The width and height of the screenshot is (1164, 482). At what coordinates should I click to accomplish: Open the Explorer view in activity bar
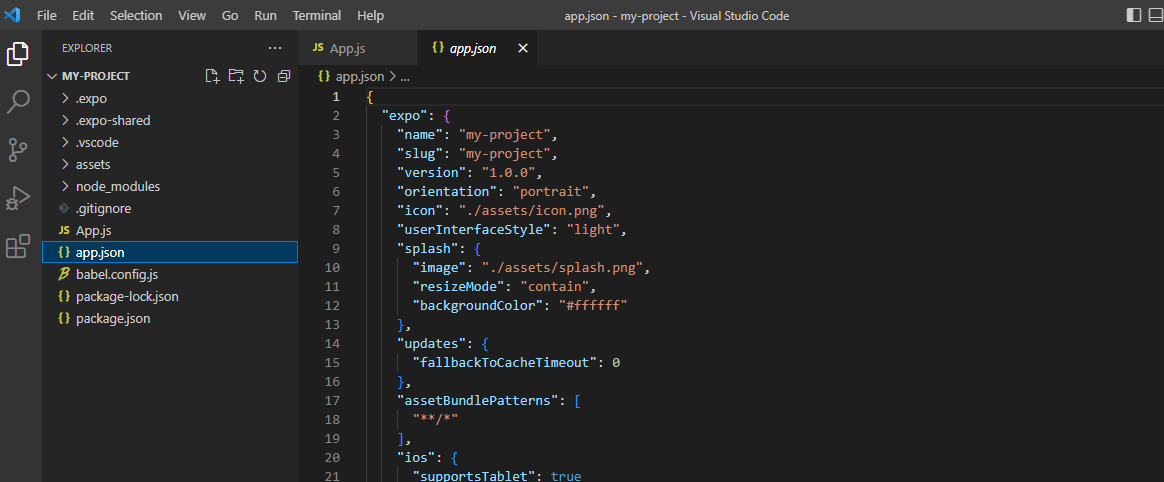pyautogui.click(x=18, y=54)
